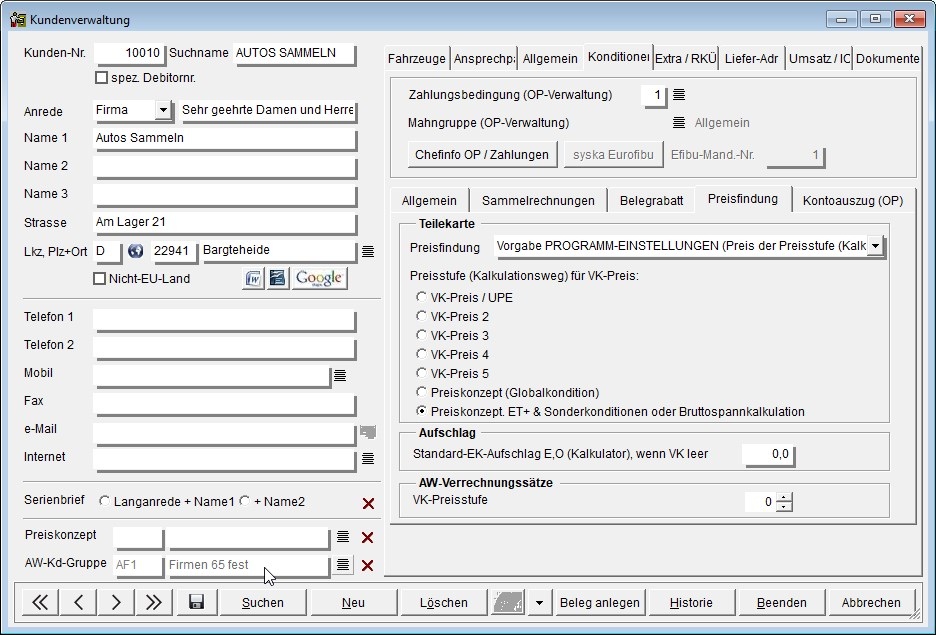
Task: Select the VK-Preis 4 radio button
Action: pos(421,354)
